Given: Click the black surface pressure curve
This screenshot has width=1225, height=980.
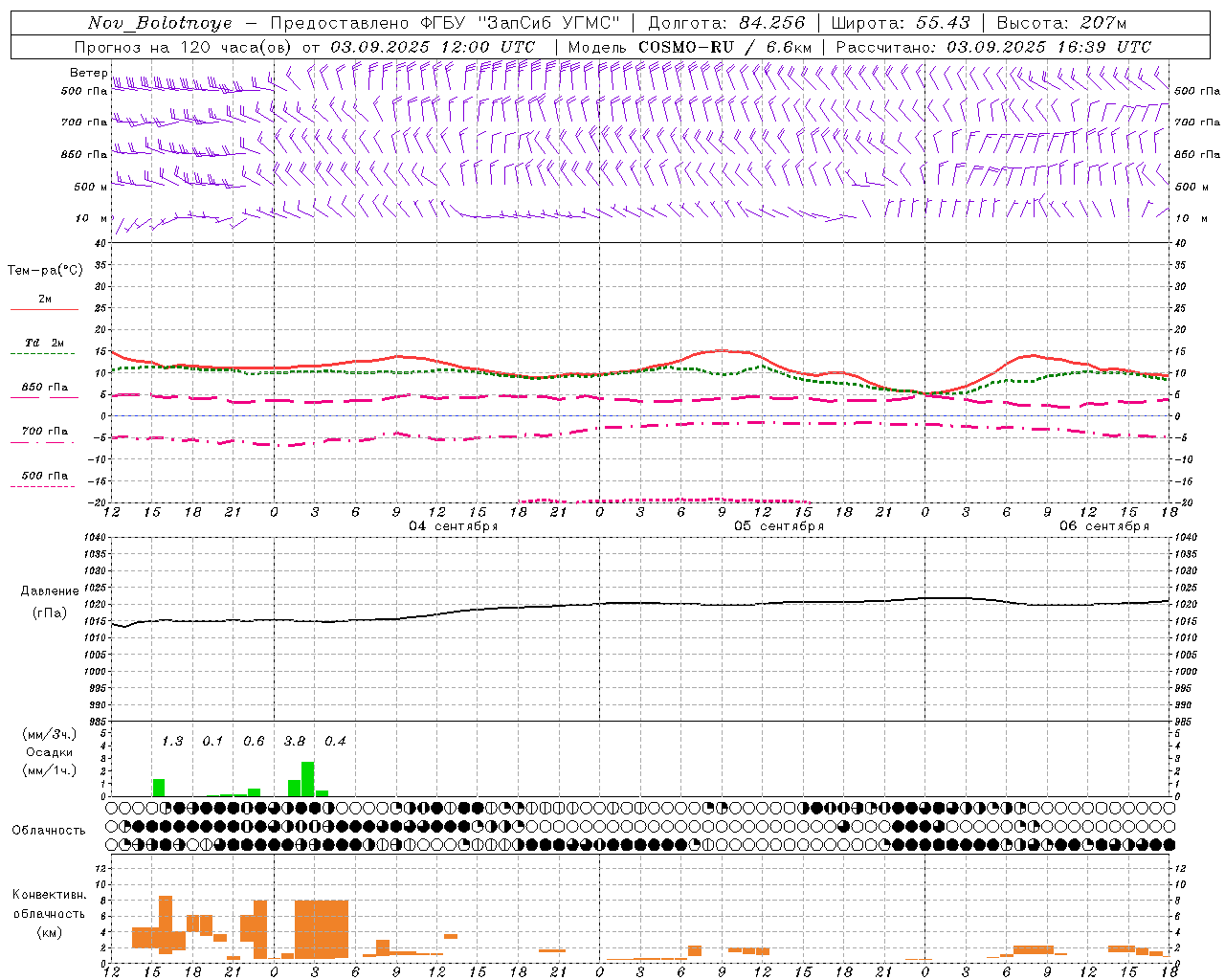Looking at the screenshot, I should click(641, 603).
